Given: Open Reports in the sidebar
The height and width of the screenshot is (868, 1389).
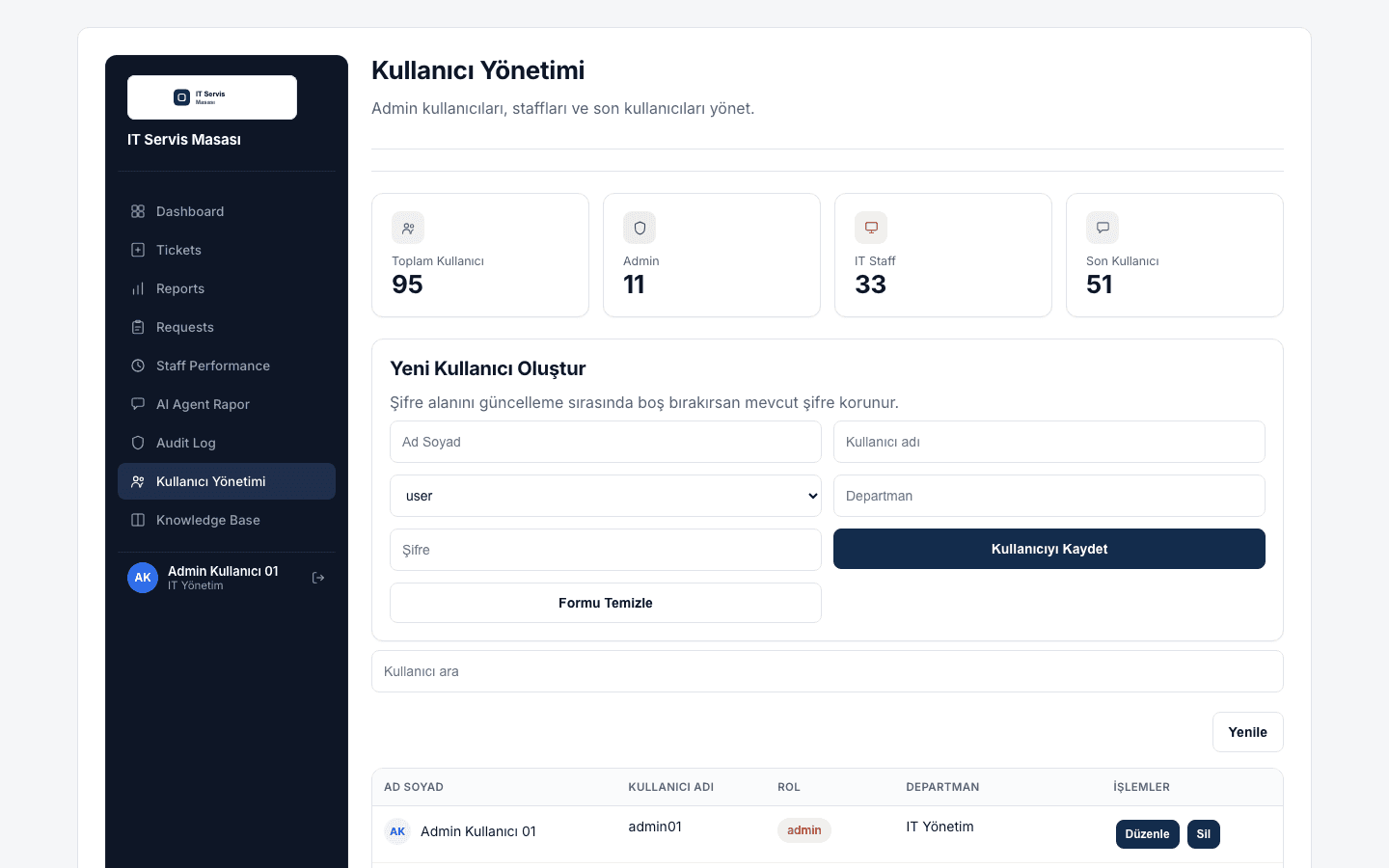Looking at the screenshot, I should 227,288.
